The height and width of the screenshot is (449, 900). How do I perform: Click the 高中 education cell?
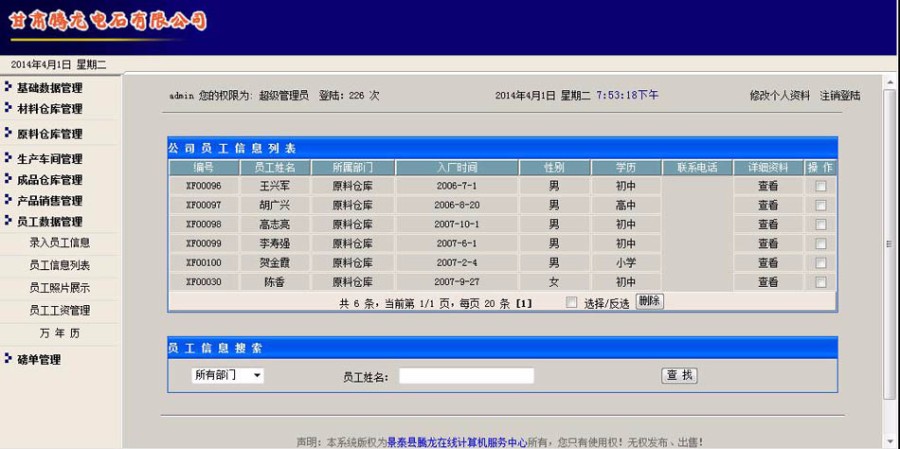click(x=626, y=205)
